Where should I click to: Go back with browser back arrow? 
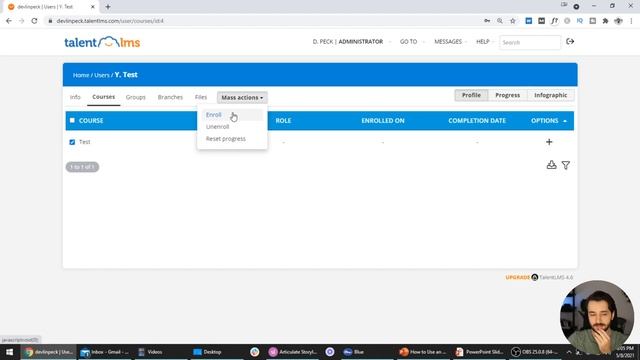[x=9, y=21]
